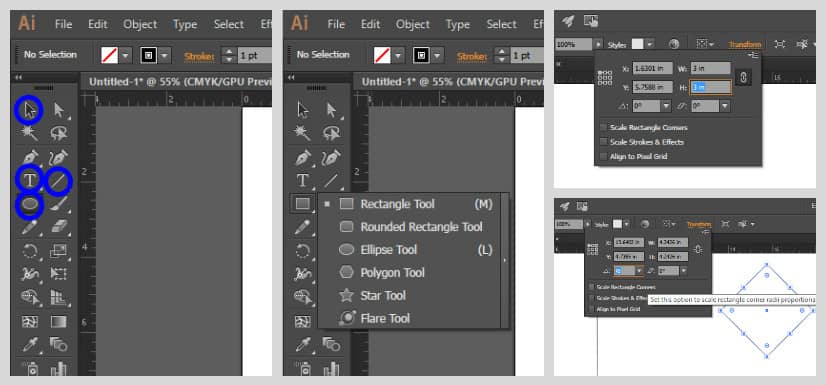Select Shape Builder tool in left screenshot
The width and height of the screenshot is (826, 385).
pyautogui.click(x=30, y=298)
